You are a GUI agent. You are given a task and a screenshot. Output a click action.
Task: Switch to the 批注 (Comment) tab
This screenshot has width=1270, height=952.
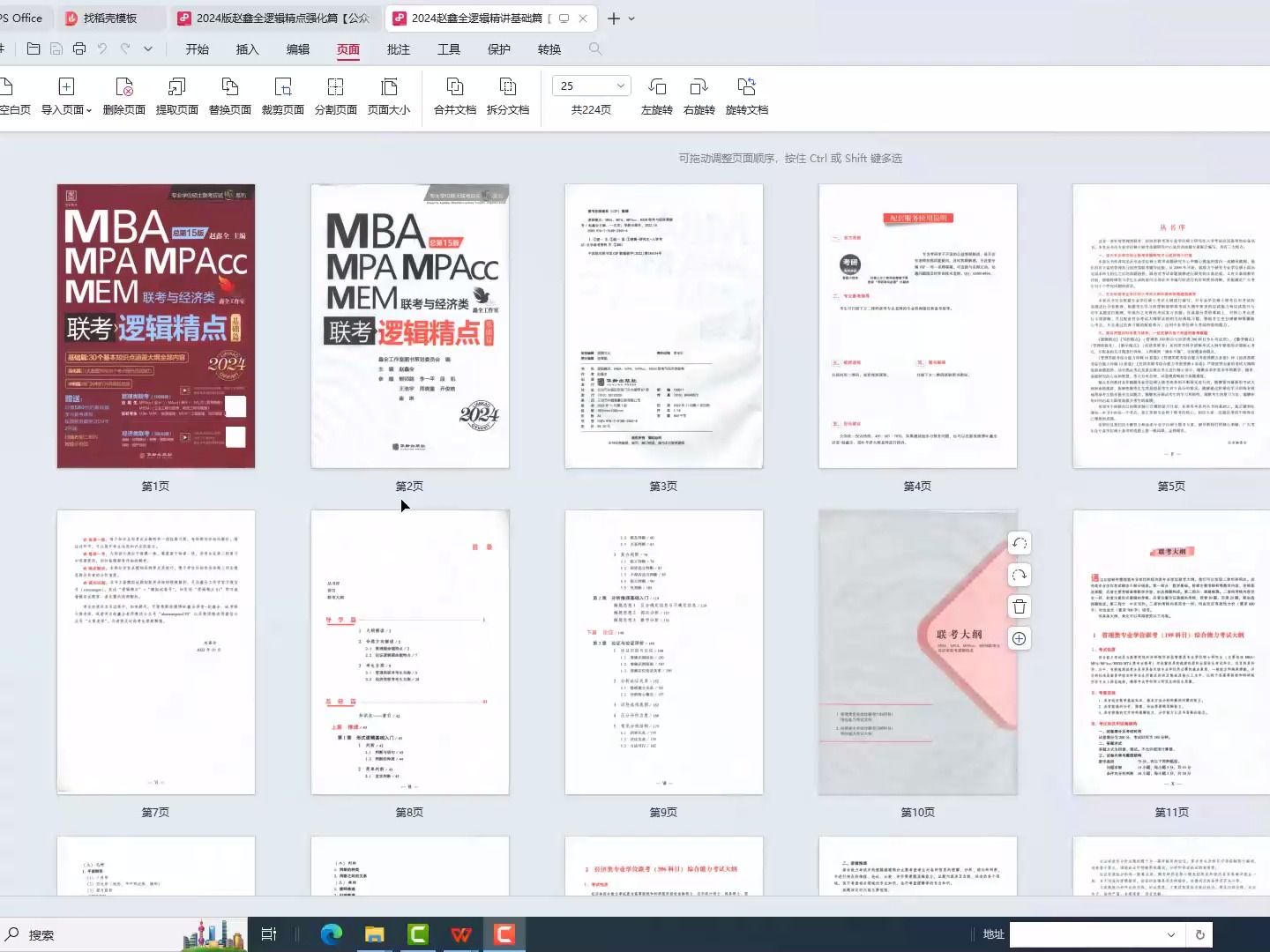coord(399,49)
